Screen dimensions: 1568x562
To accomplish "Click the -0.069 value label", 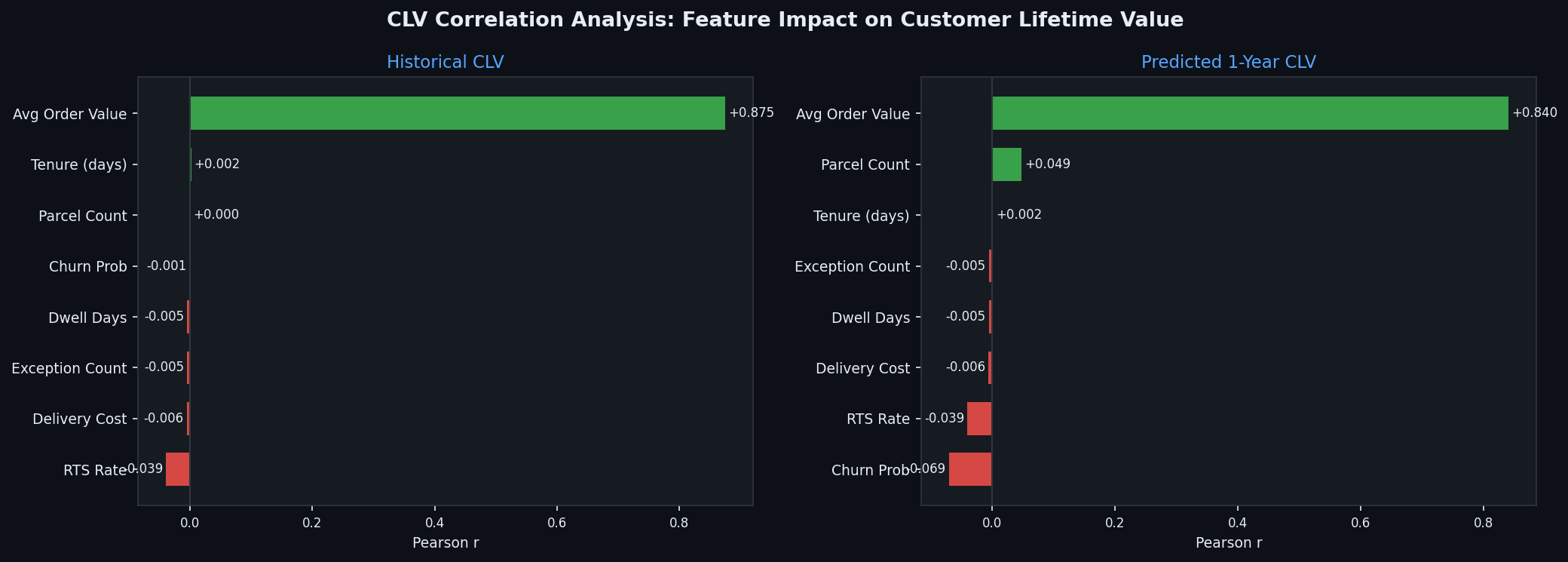I will [927, 469].
